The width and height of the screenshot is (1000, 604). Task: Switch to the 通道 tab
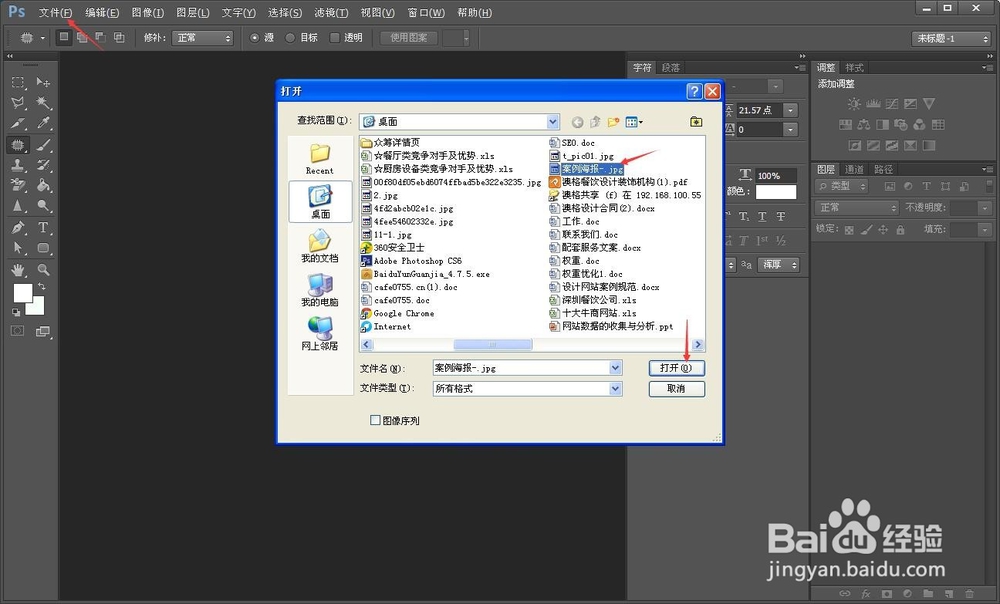coord(854,167)
